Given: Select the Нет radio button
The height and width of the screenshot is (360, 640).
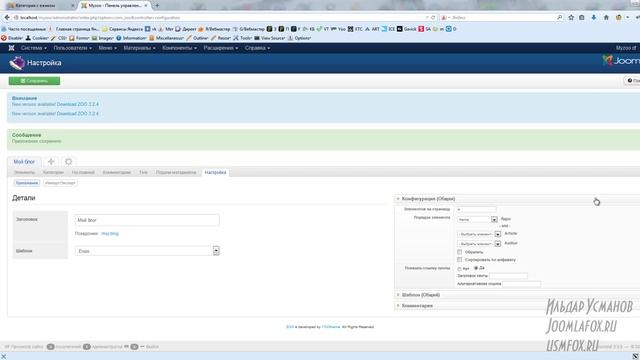Looking at the screenshot, I should point(460,269).
